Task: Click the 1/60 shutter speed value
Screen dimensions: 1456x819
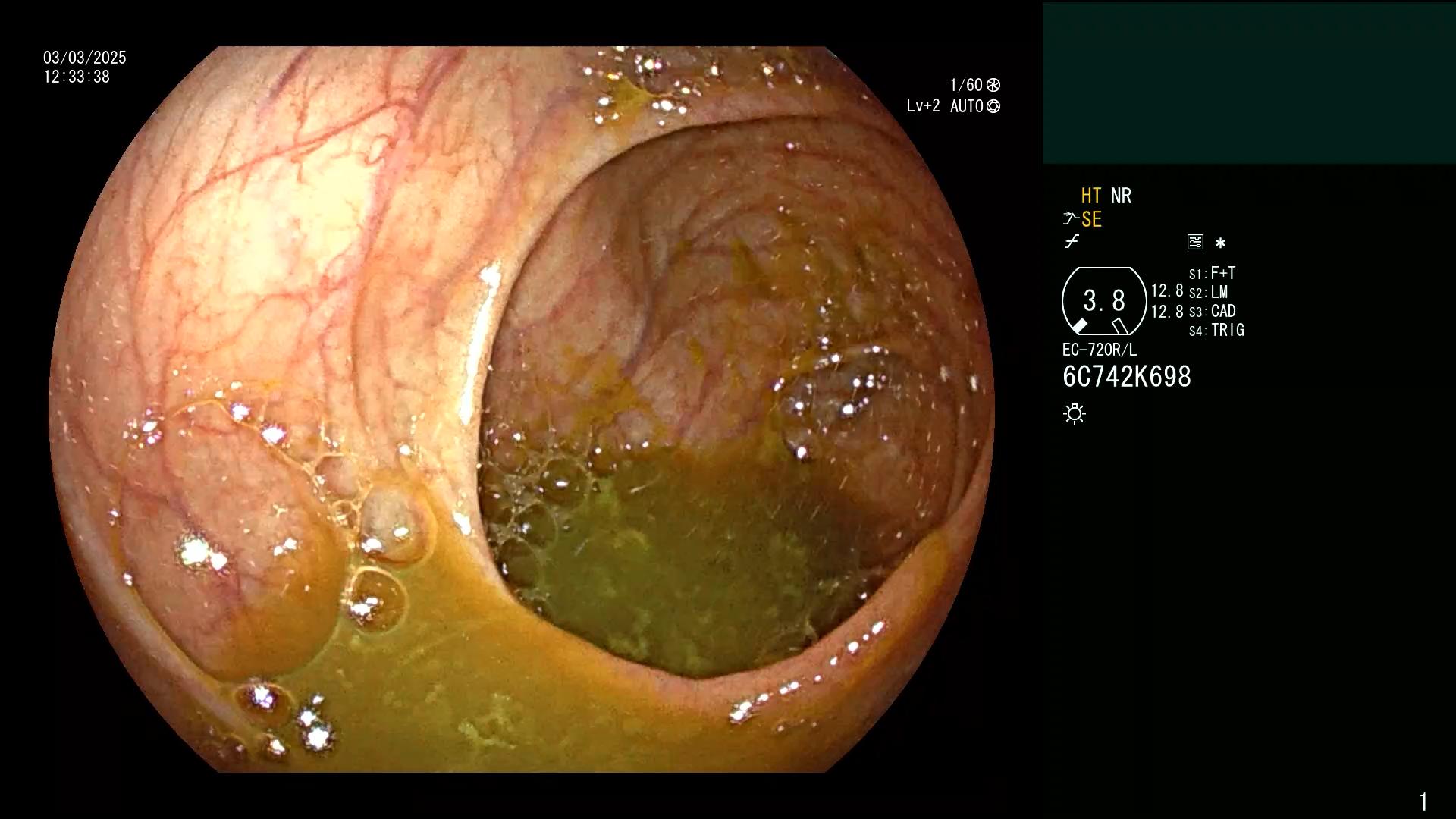Action: point(966,86)
